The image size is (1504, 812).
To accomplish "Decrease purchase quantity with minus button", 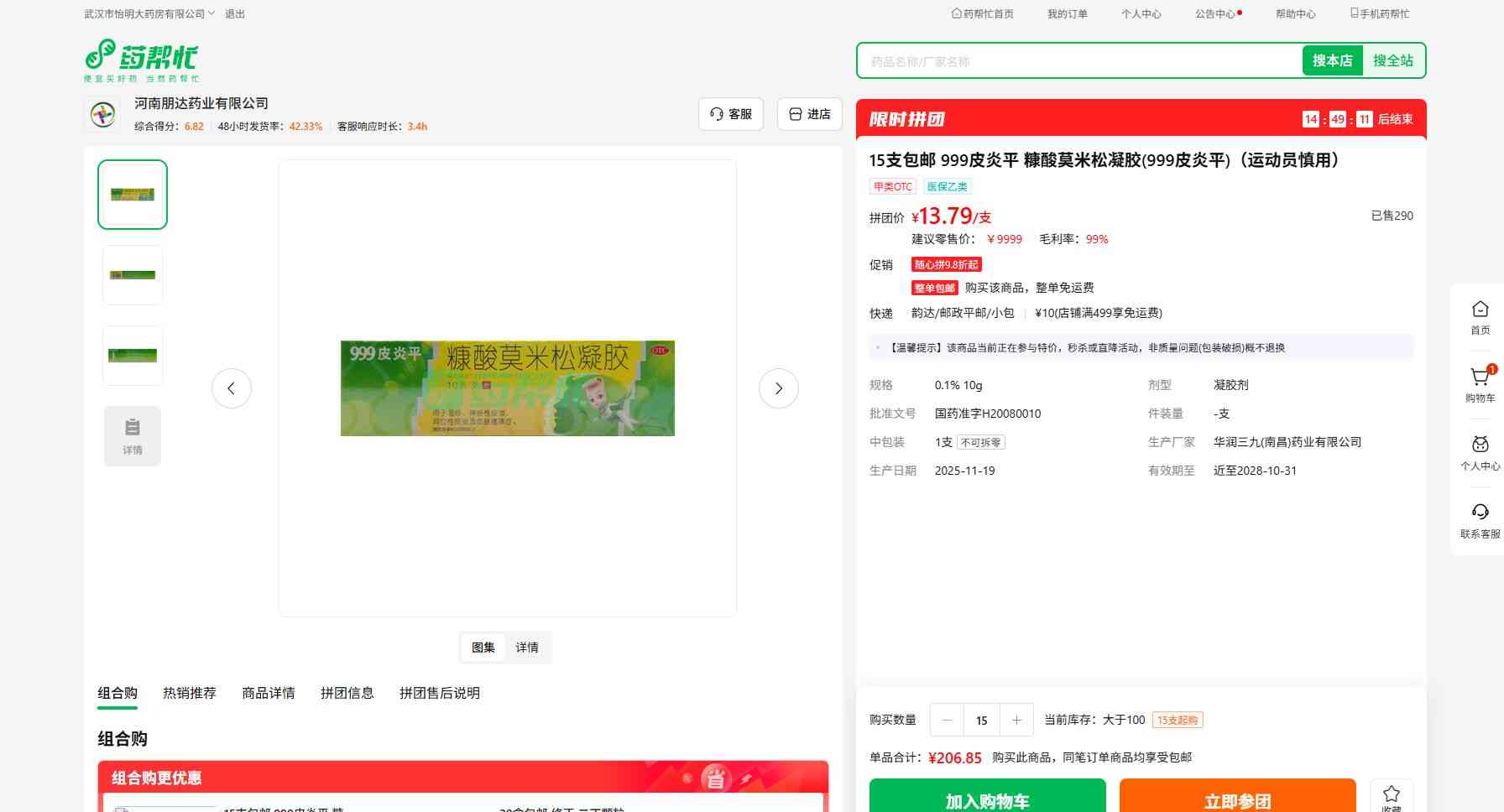I will pyautogui.click(x=948, y=720).
